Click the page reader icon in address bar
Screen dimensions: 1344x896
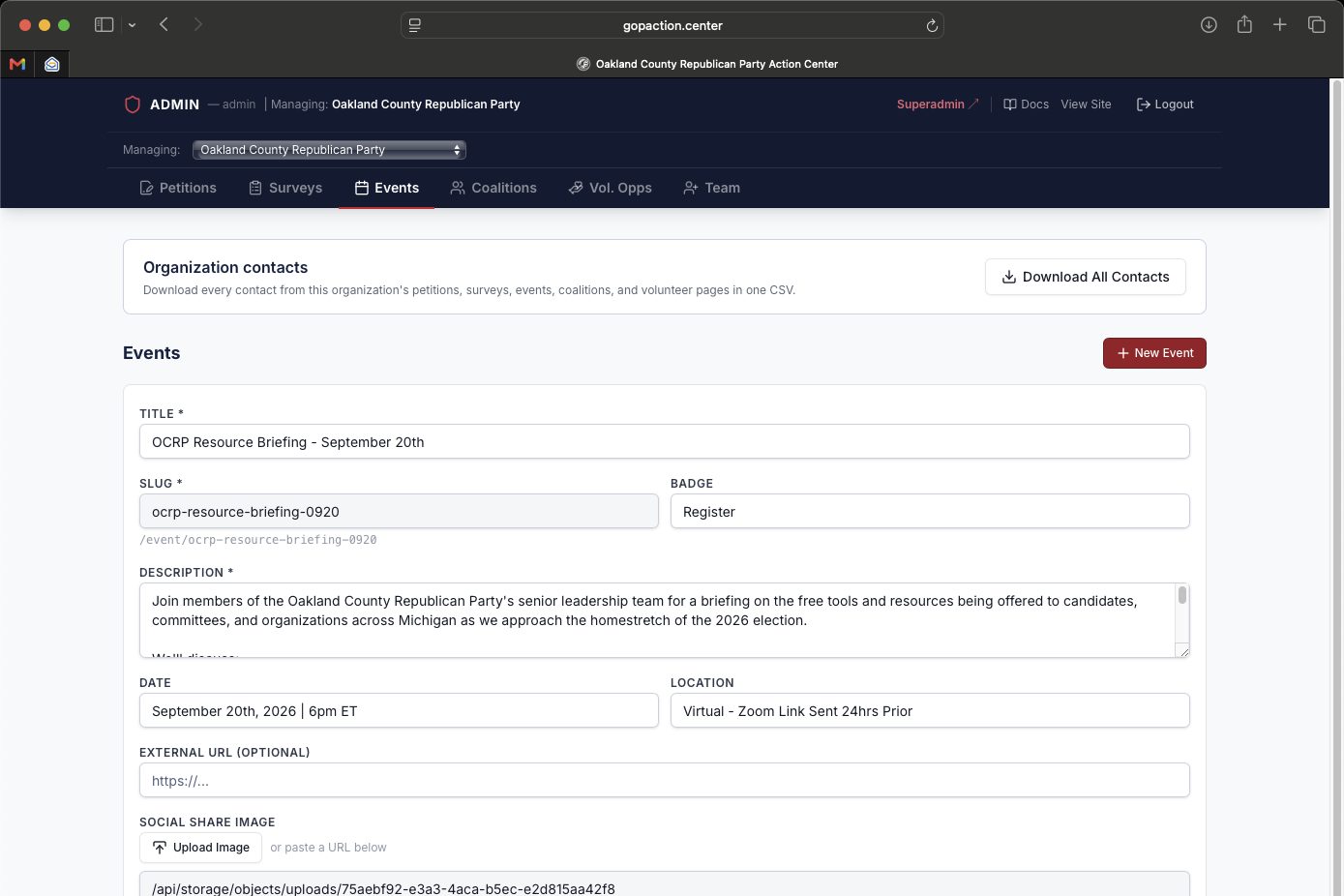tap(415, 26)
